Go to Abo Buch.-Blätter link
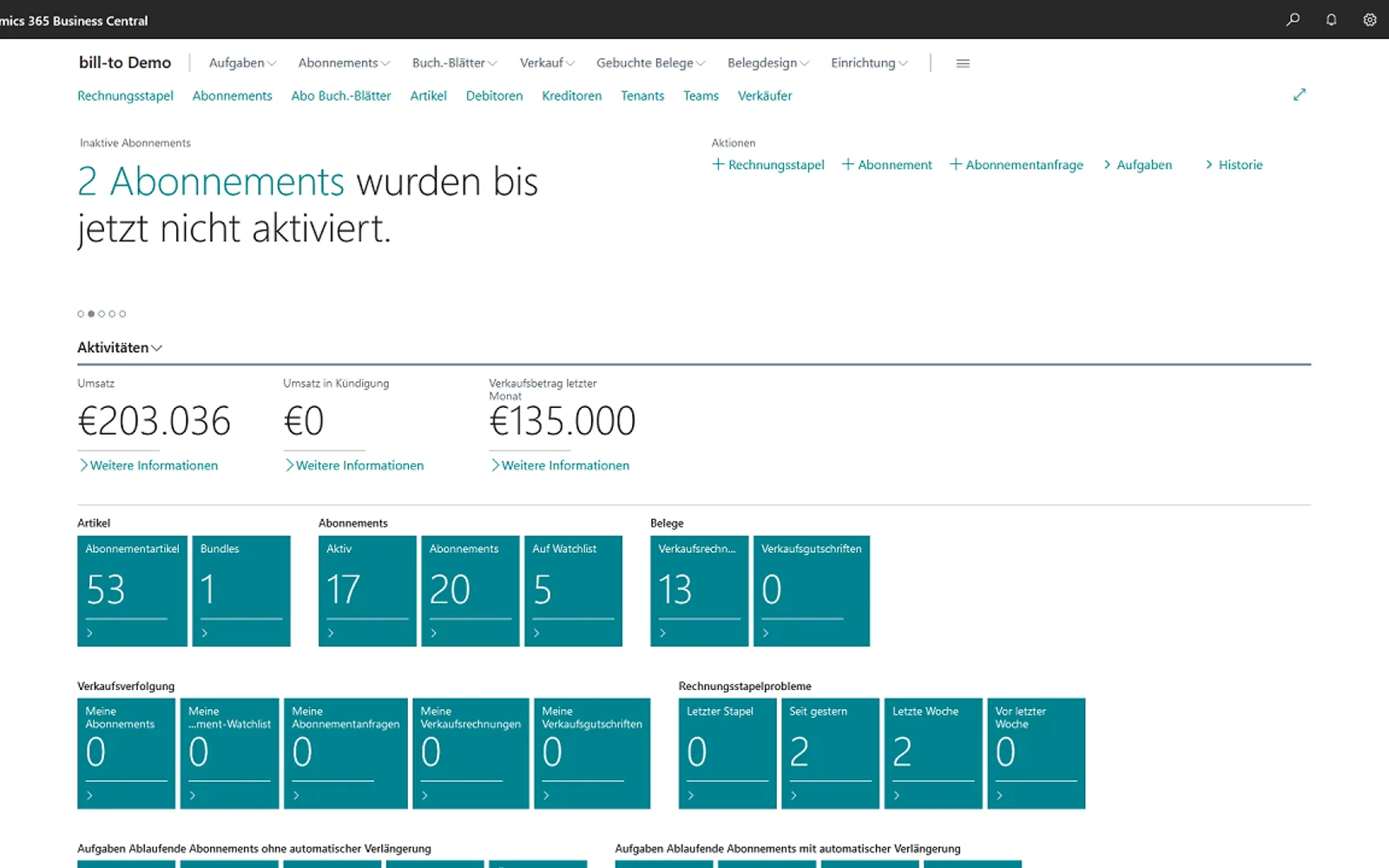Screen dimensions: 1389x868 click(x=341, y=95)
